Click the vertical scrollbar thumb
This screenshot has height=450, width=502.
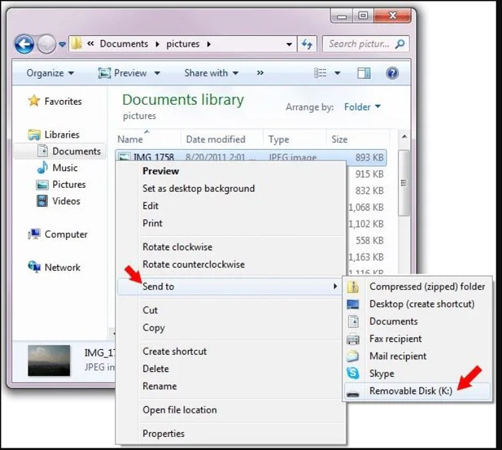(404, 183)
